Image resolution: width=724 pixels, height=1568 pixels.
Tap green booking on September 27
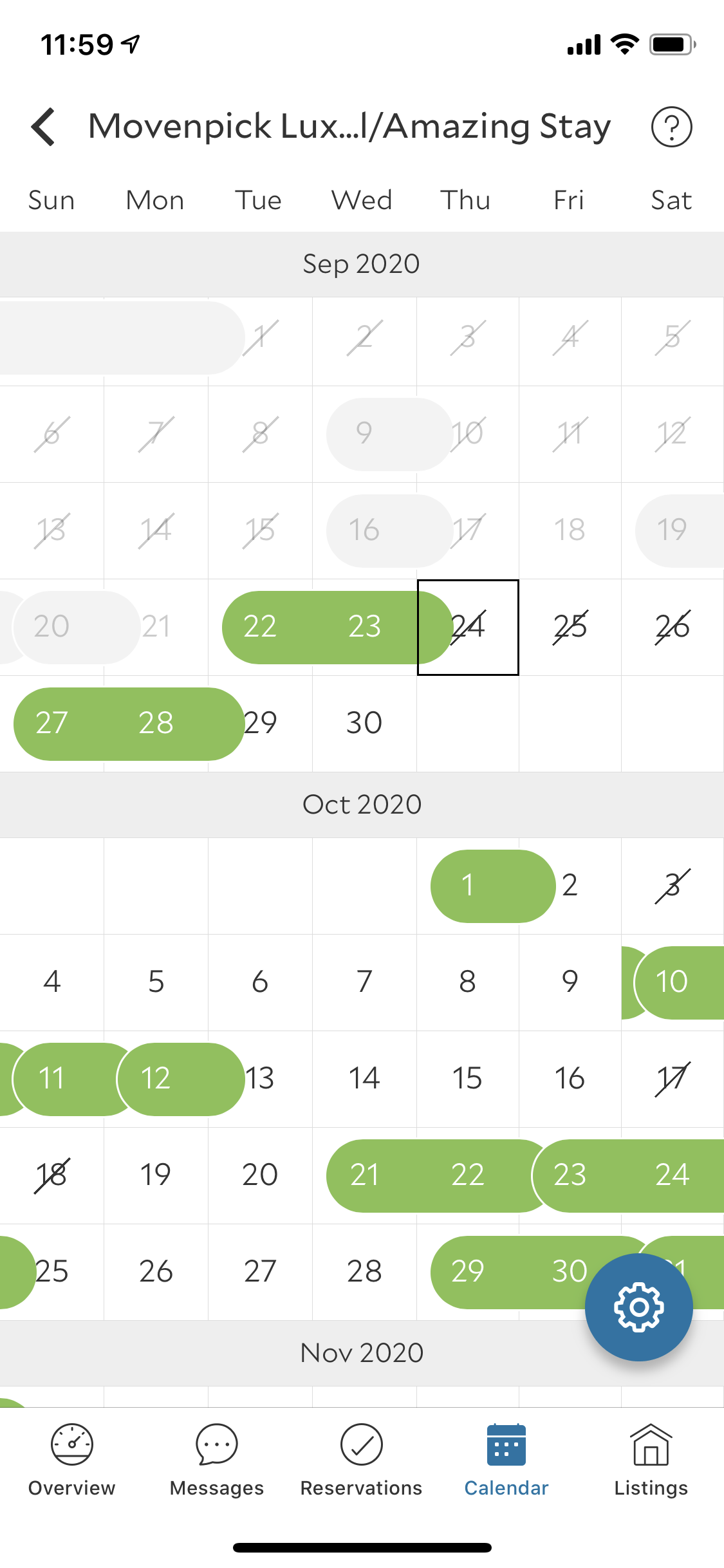(x=51, y=723)
